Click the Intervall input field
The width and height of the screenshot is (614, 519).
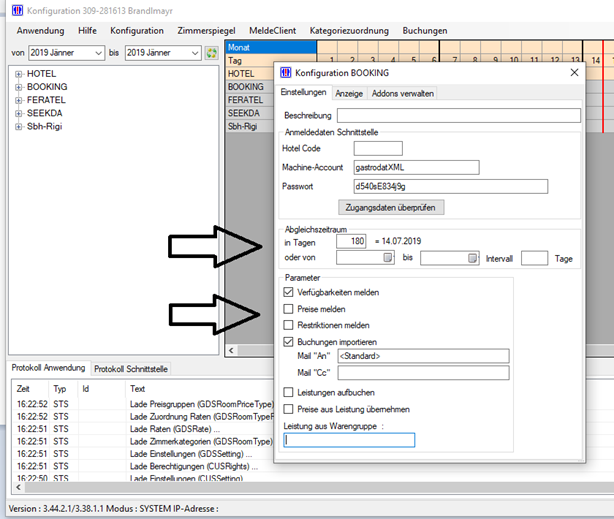[x=534, y=259]
